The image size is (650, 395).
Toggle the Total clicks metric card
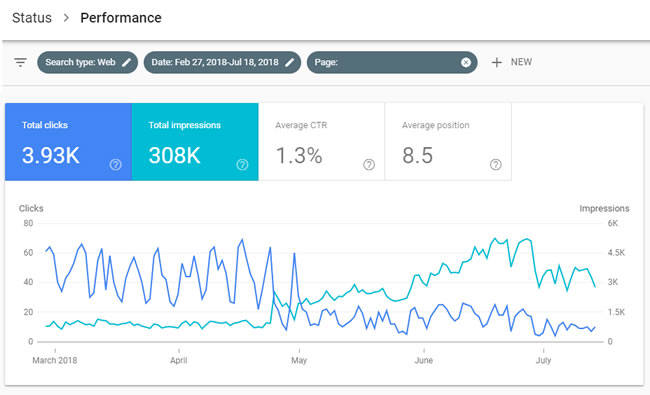click(68, 142)
